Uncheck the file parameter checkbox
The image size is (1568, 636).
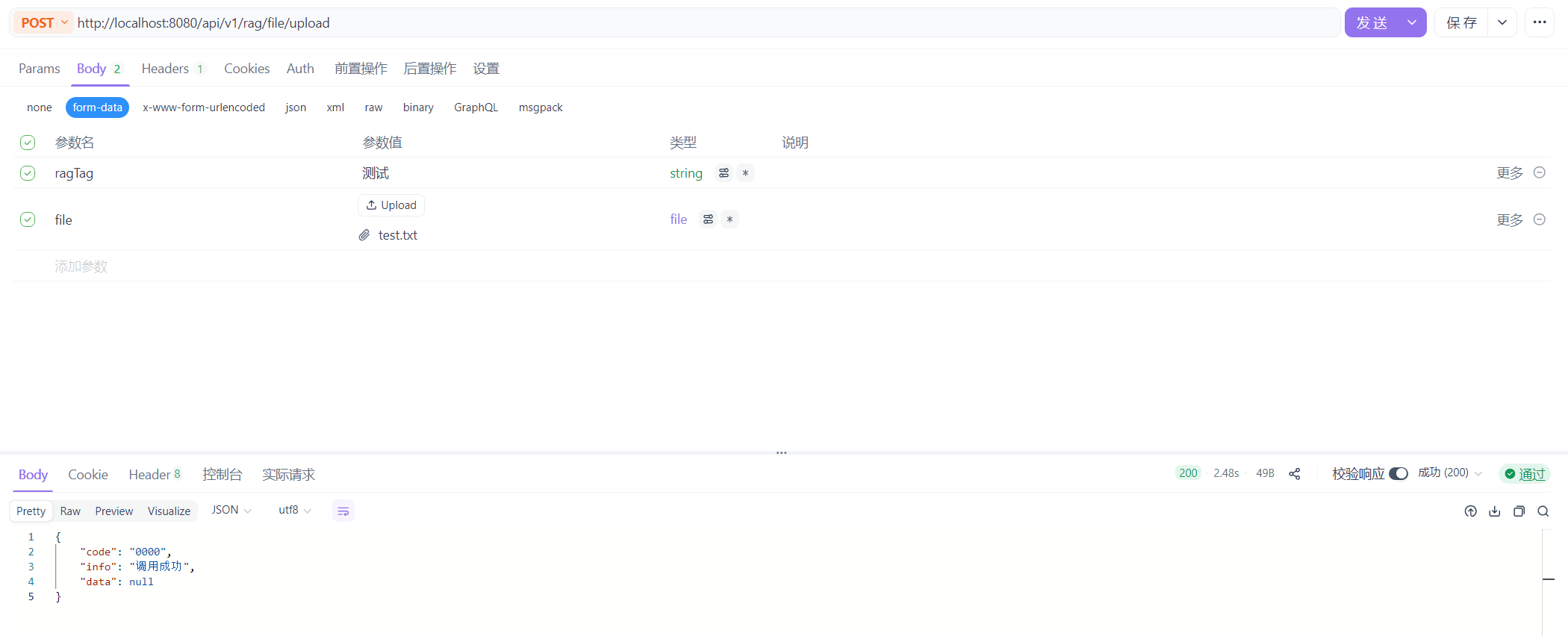click(x=28, y=219)
